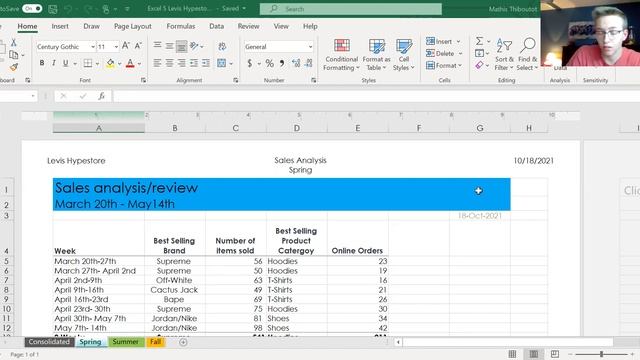This screenshot has width=640, height=360.
Task: Switch to the Summer sheet tab
Action: pyautogui.click(x=125, y=342)
